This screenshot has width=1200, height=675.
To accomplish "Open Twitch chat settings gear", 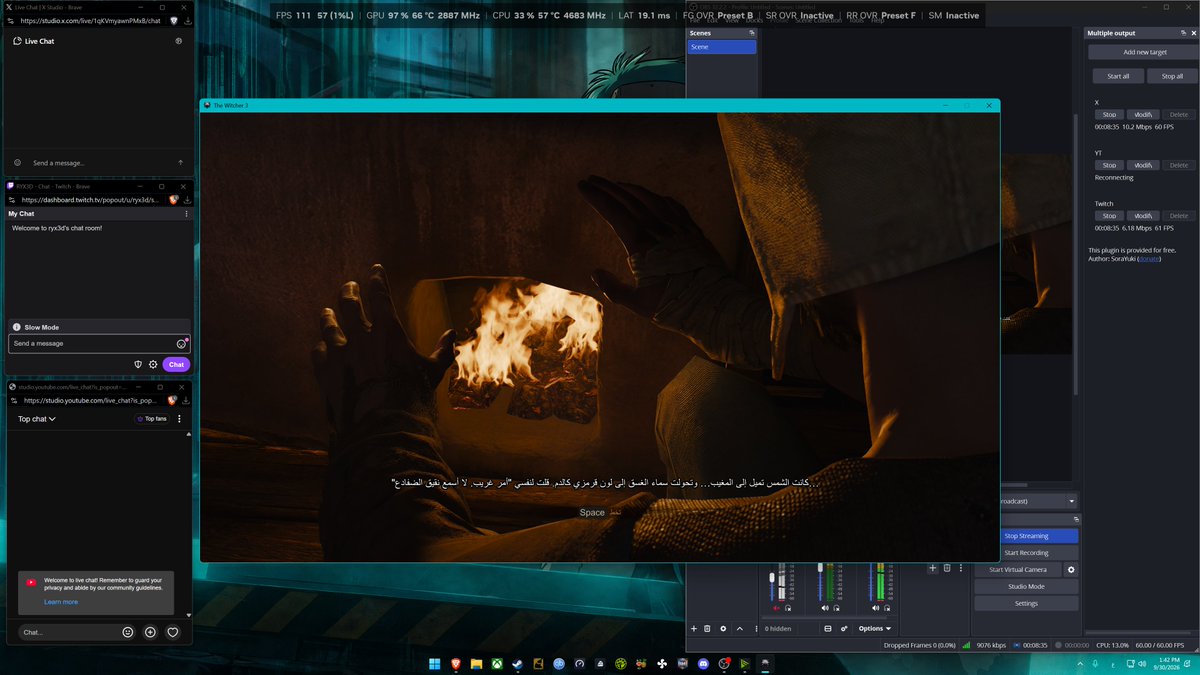I will tap(153, 364).
